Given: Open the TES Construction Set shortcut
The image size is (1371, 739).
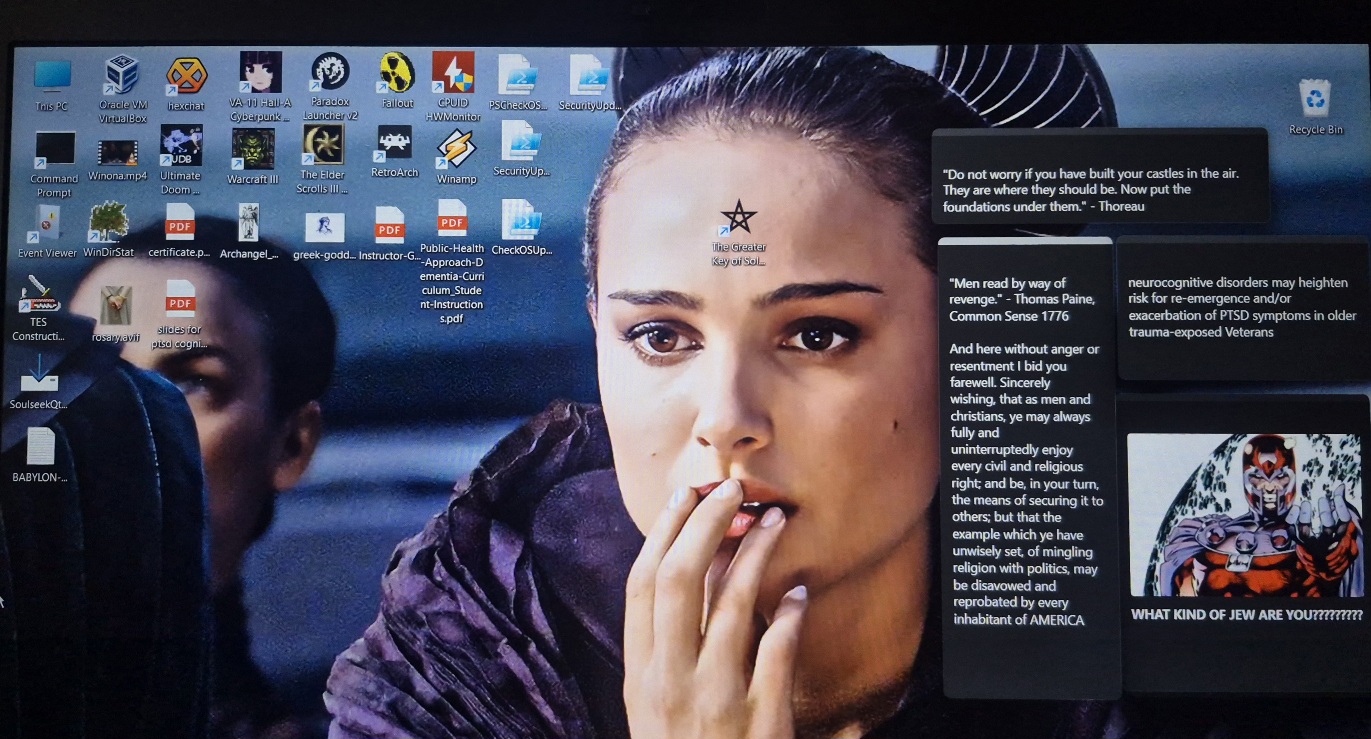Looking at the screenshot, I should coord(38,308).
